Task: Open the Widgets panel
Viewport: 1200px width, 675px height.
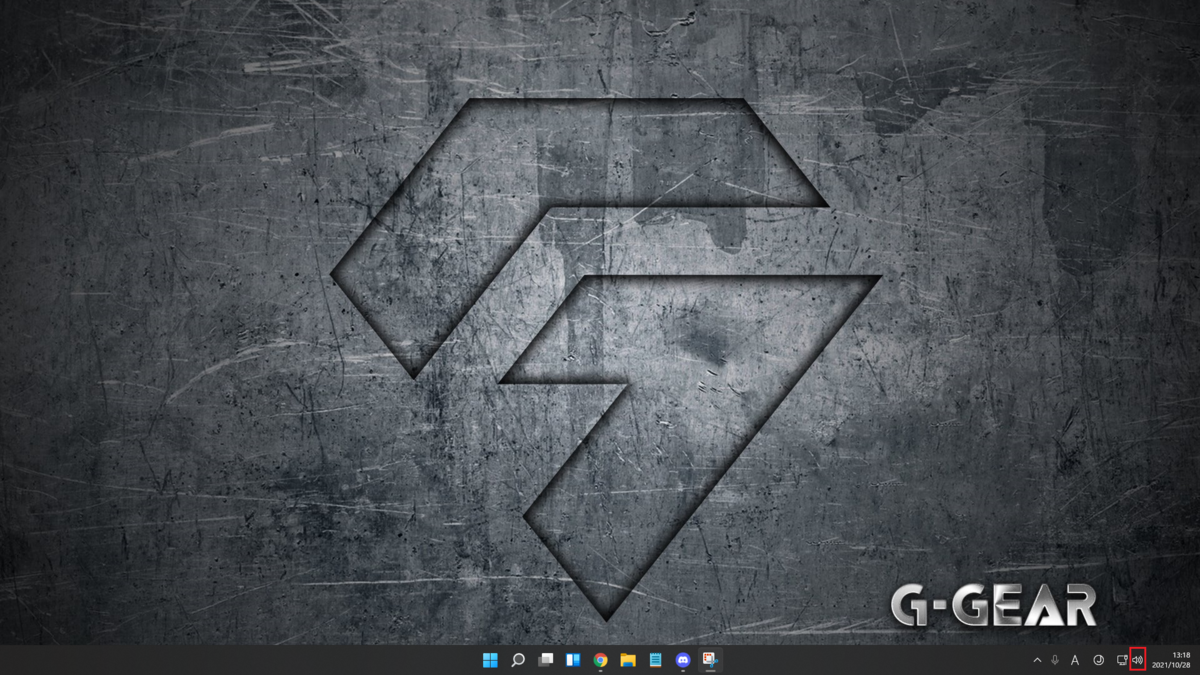Action: click(x=573, y=660)
